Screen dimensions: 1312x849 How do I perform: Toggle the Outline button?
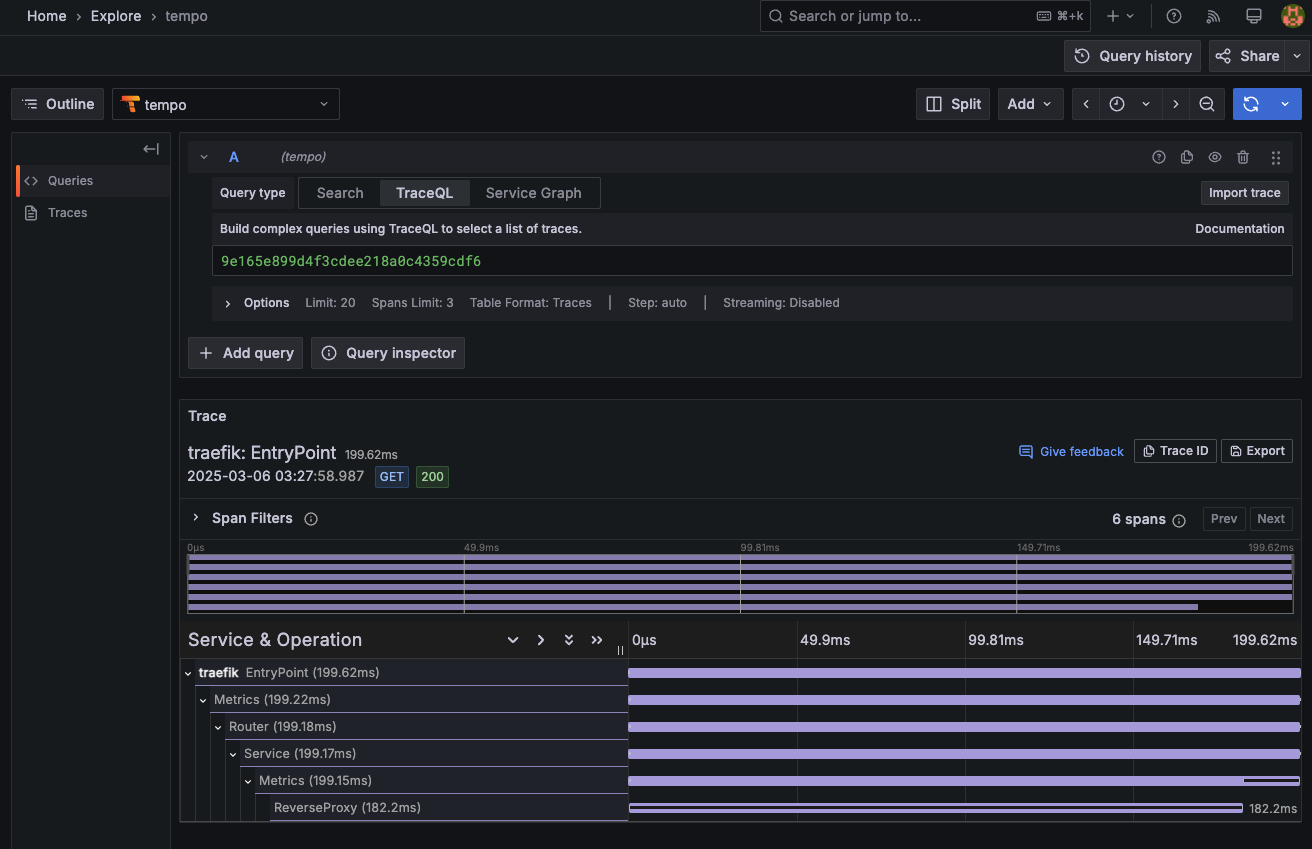(58, 104)
